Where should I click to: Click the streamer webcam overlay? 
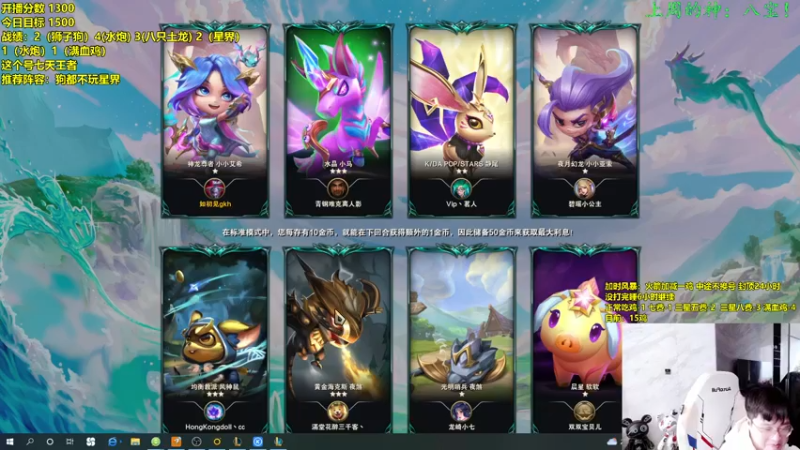click(x=711, y=386)
